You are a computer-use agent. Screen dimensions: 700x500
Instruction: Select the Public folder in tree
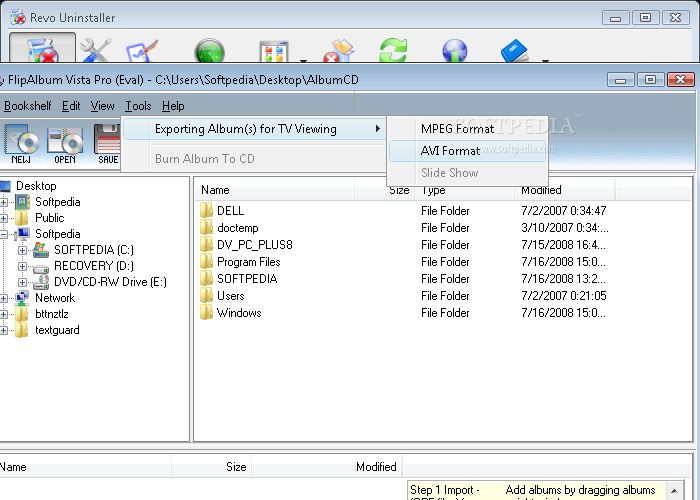50,218
